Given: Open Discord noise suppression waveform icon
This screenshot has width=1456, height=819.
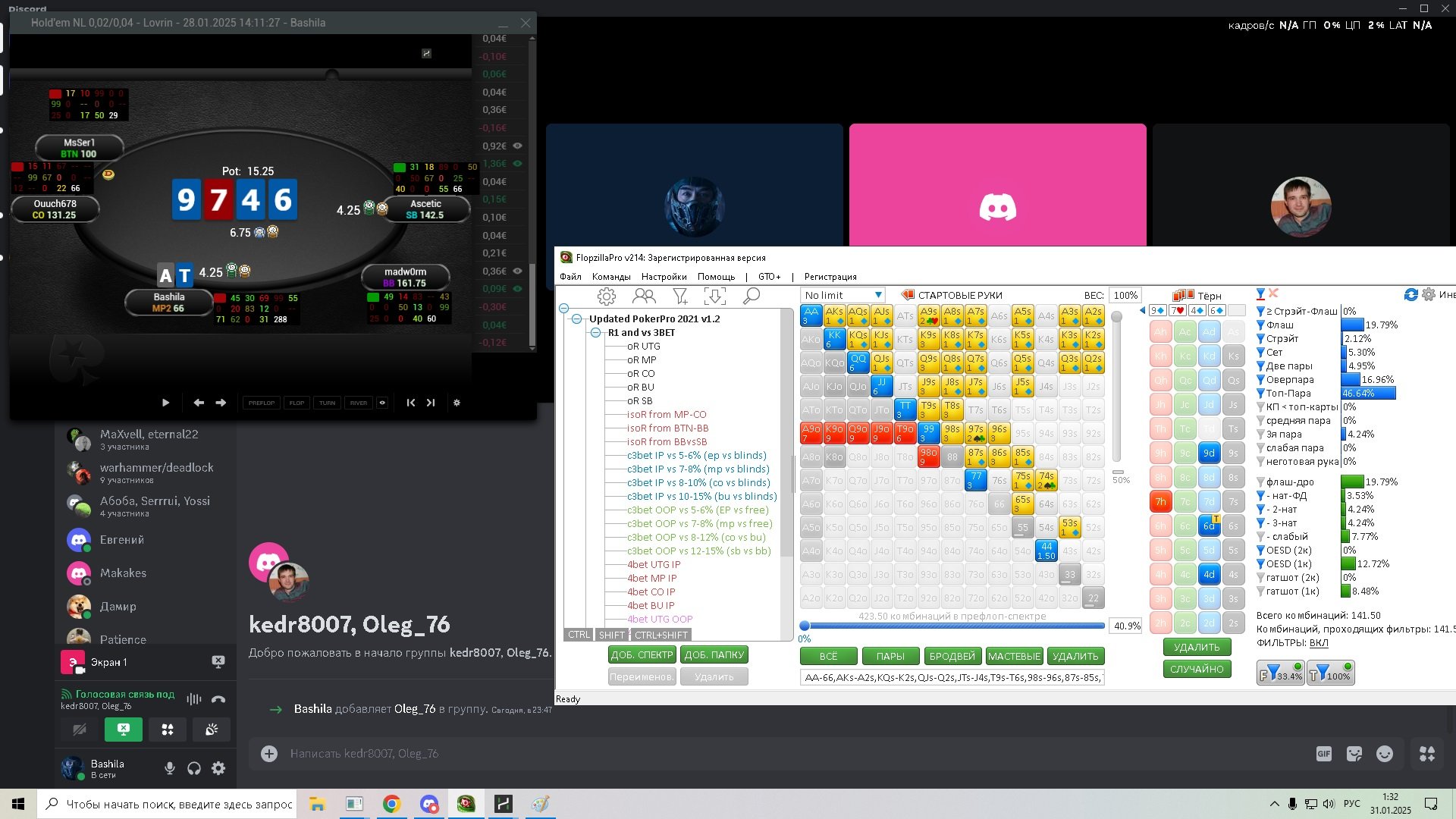Looking at the screenshot, I should pos(194,699).
